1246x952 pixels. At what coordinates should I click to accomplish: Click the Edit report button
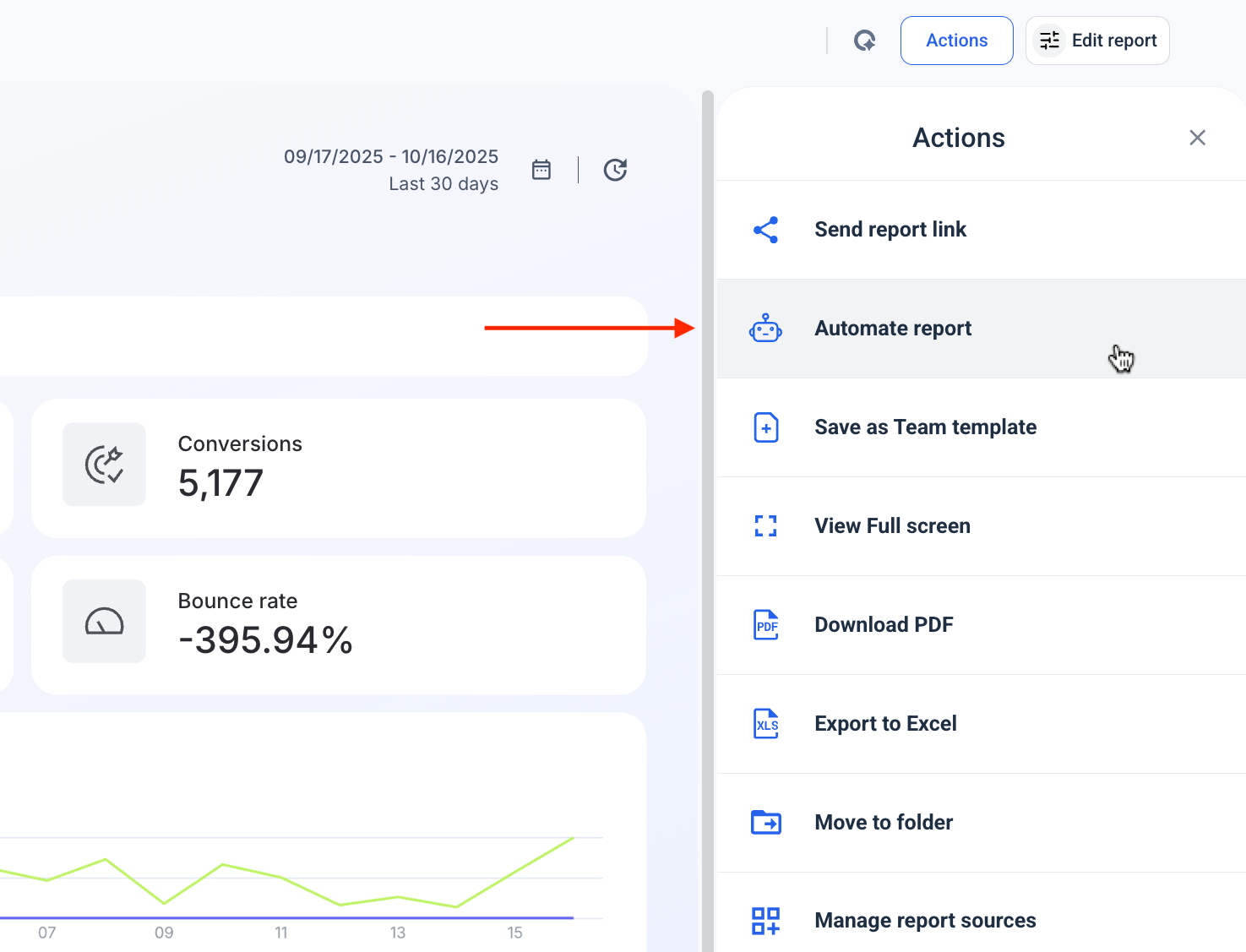point(1096,41)
